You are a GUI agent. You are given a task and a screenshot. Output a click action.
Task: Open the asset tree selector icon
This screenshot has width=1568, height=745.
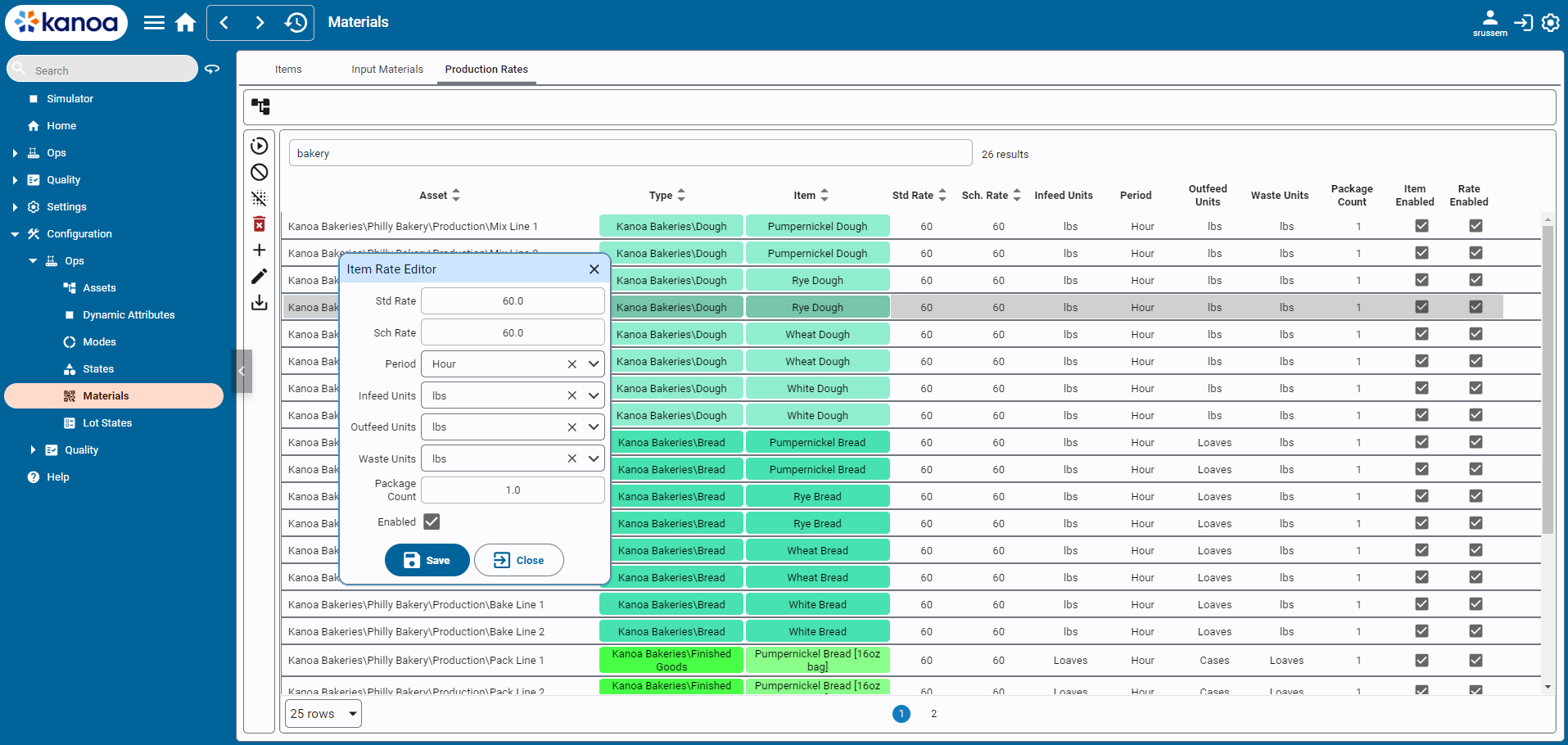click(260, 106)
